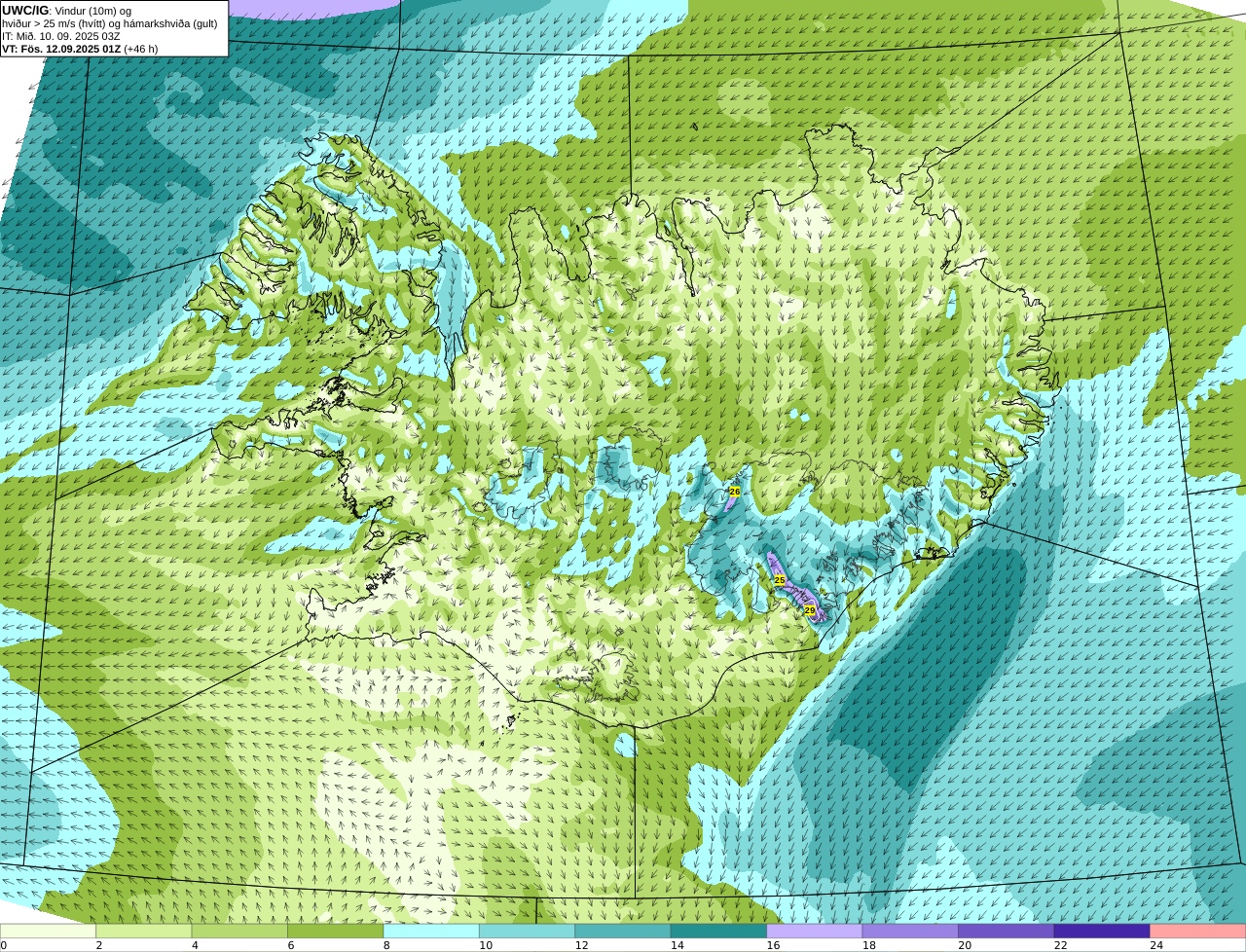Click the pale yellow 0–2 m/s legend swatch
The image size is (1246, 952).
(48, 931)
